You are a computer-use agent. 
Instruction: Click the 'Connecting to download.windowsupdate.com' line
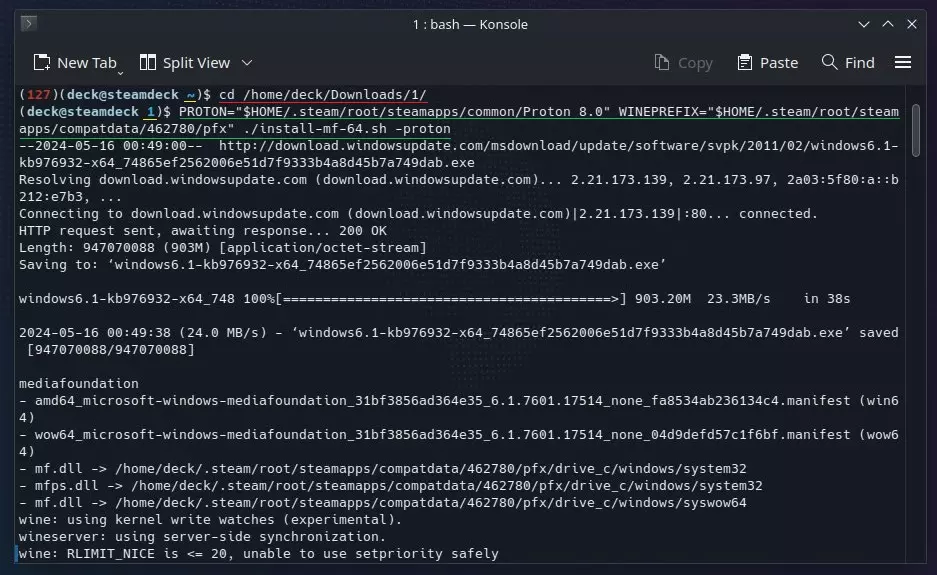point(418,213)
